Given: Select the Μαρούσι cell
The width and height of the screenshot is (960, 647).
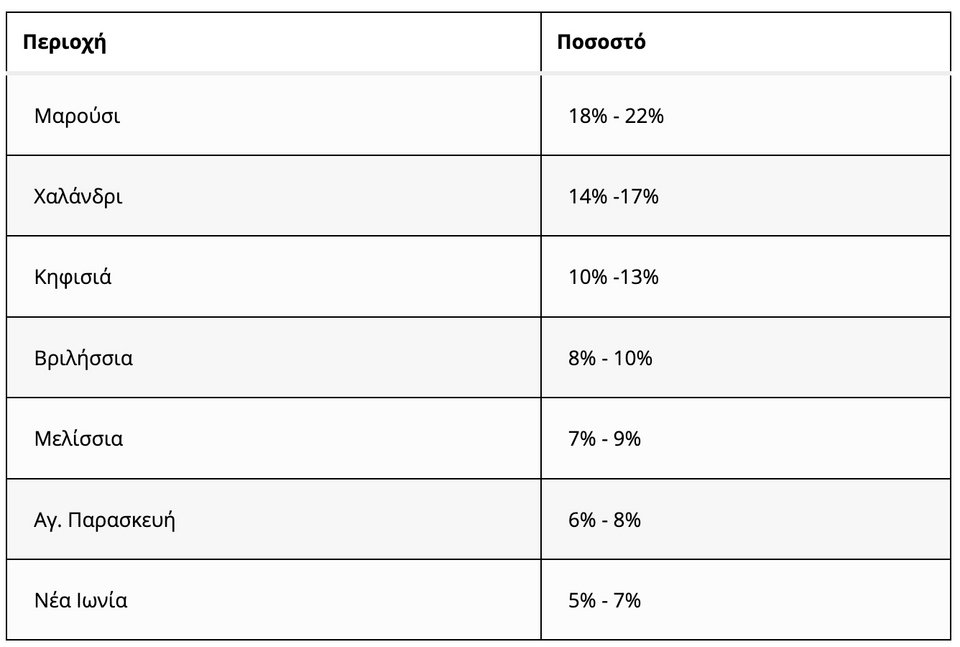Looking at the screenshot, I should point(77,115).
